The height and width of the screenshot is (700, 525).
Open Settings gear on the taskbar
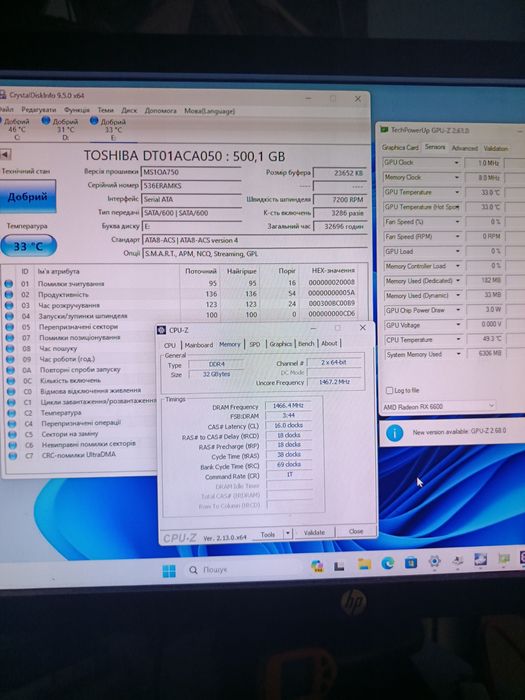434,561
